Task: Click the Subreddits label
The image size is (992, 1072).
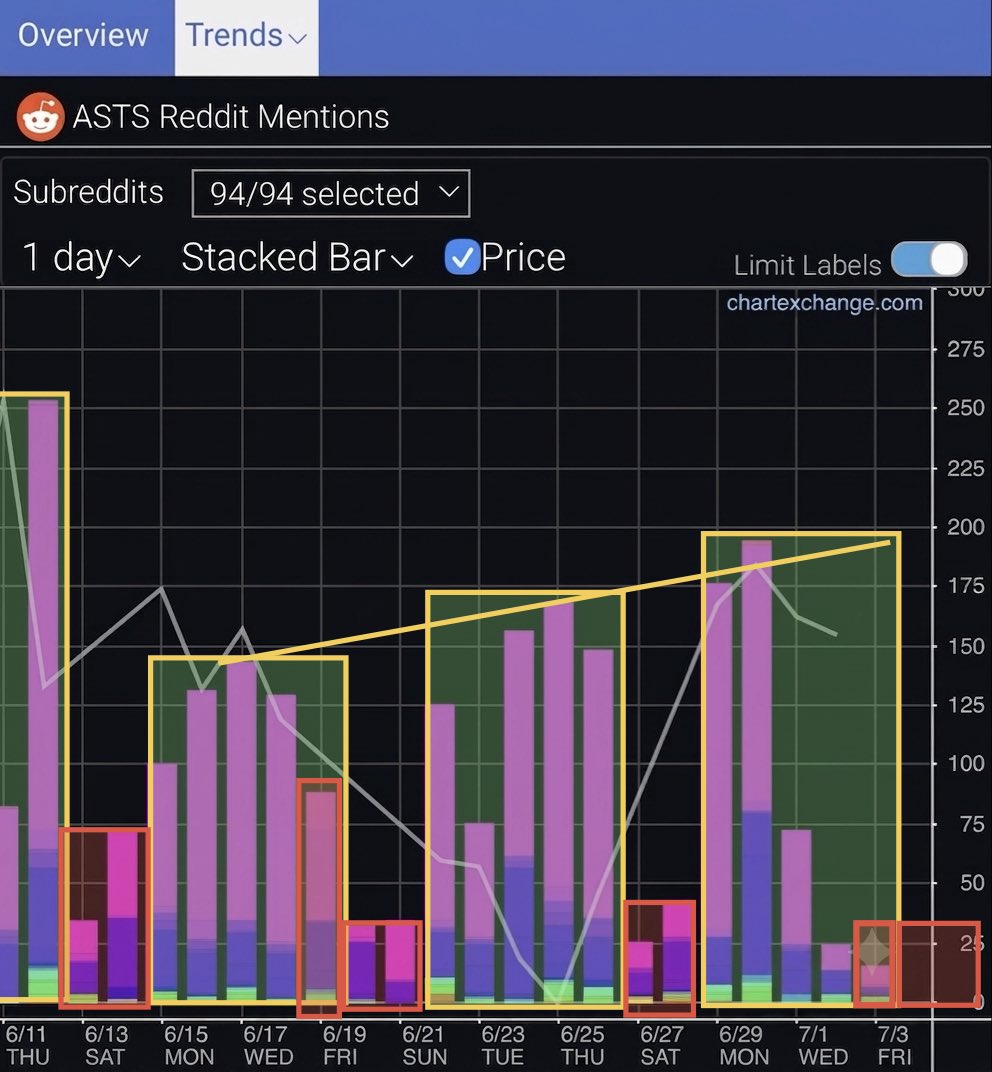Action: click(88, 192)
